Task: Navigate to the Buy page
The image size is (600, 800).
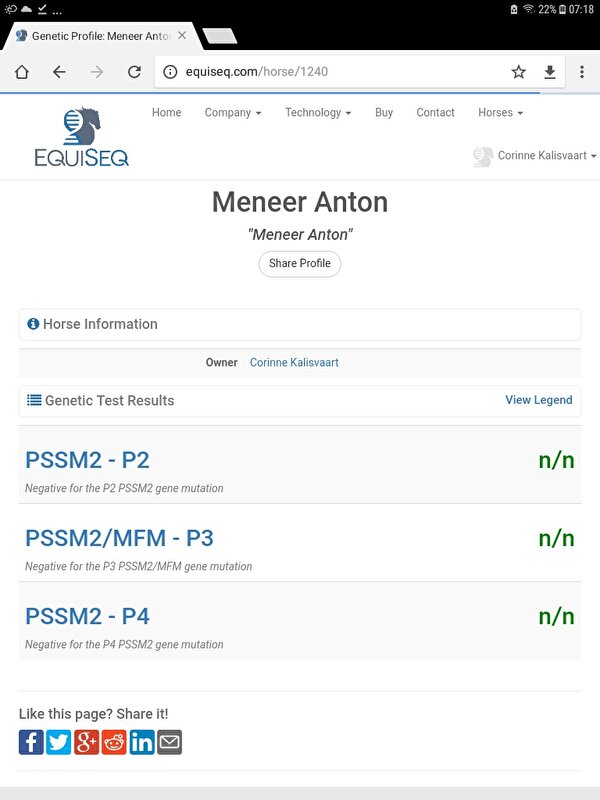Action: pyautogui.click(x=384, y=113)
